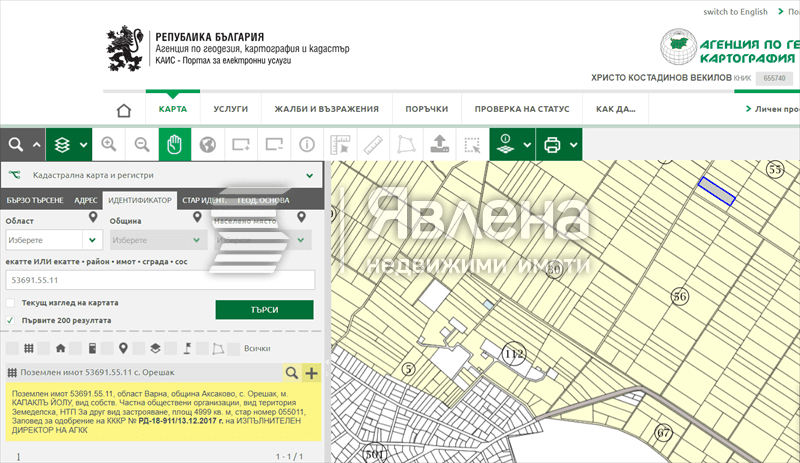Add result with plus button
800x463 pixels.
pyautogui.click(x=311, y=373)
